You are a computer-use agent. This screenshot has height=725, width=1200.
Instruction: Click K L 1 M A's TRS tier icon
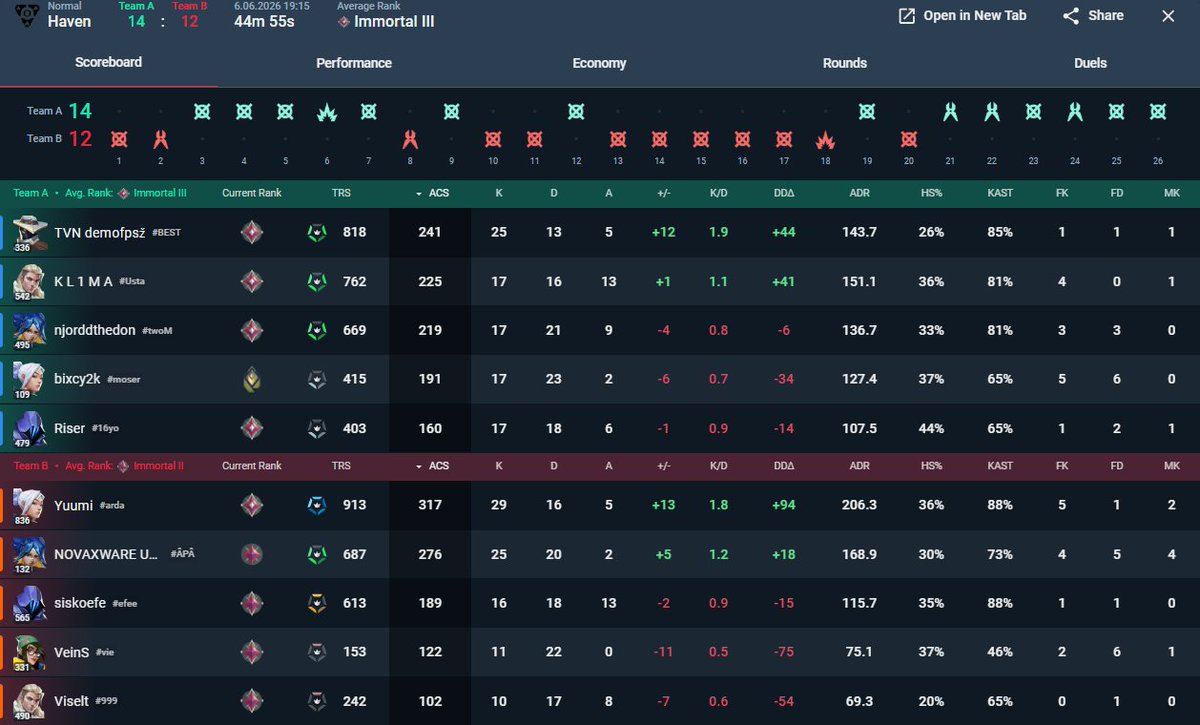316,281
